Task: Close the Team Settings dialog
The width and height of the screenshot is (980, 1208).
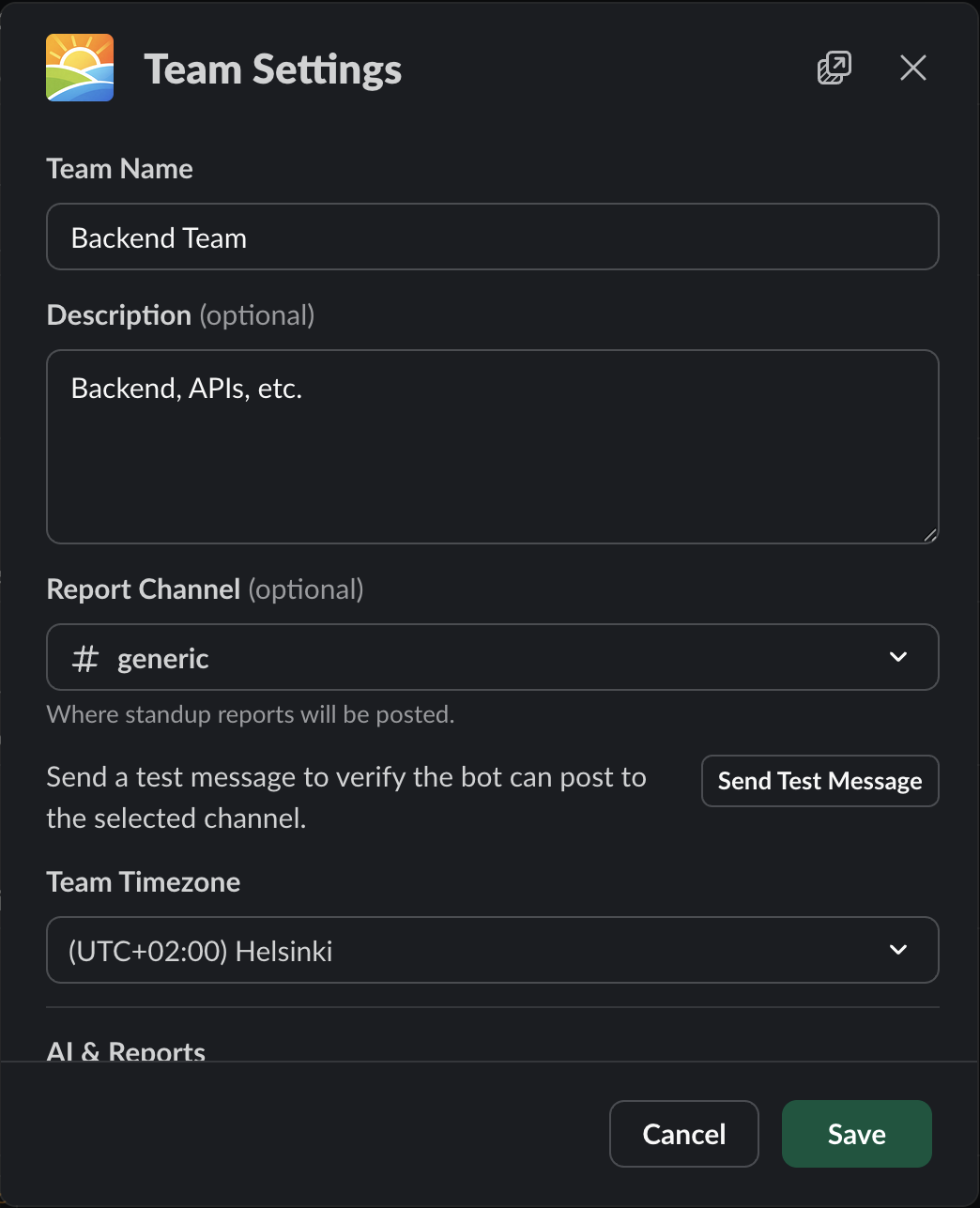Action: tap(912, 69)
